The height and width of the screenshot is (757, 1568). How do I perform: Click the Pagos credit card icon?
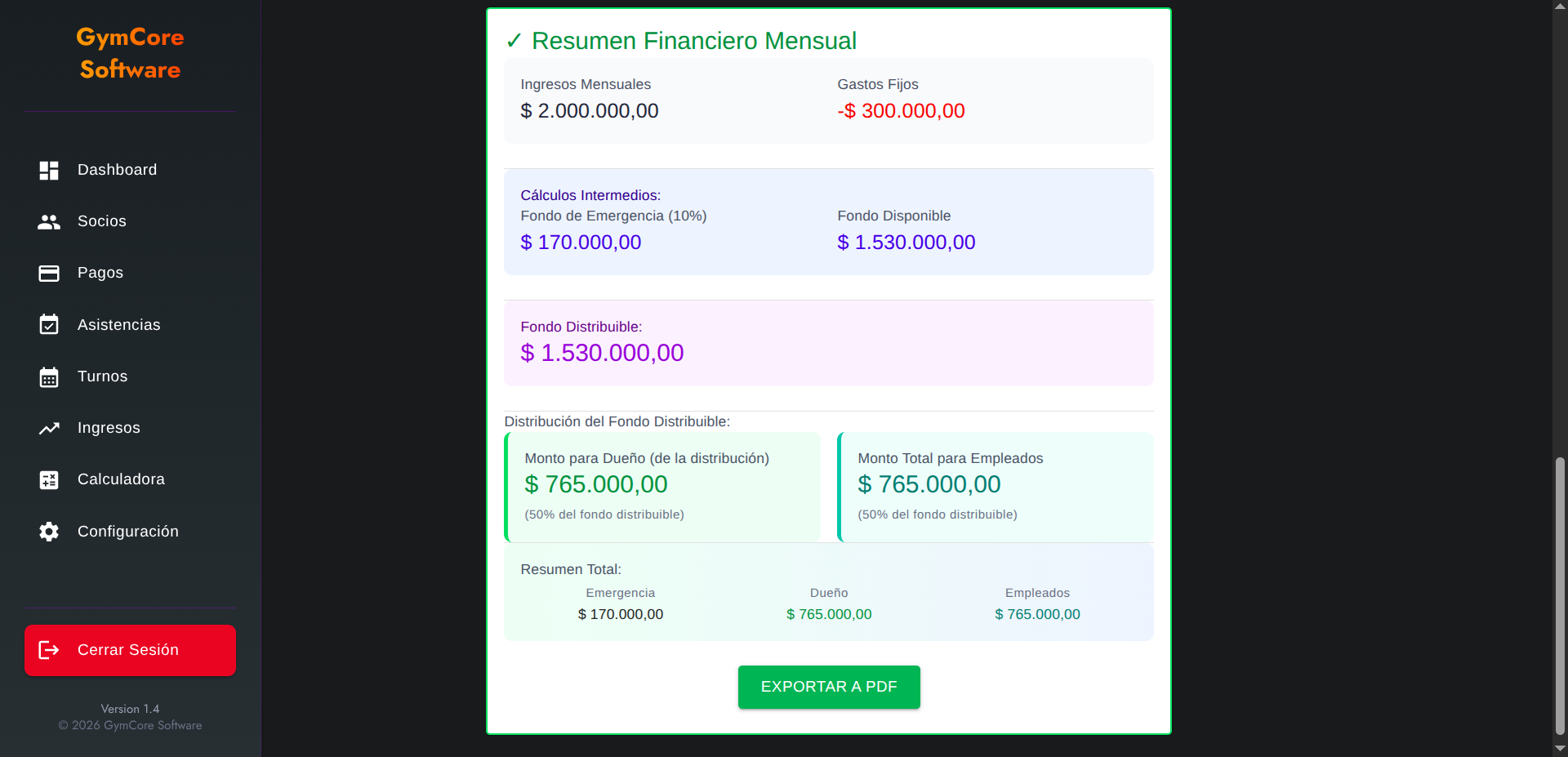pyautogui.click(x=49, y=273)
